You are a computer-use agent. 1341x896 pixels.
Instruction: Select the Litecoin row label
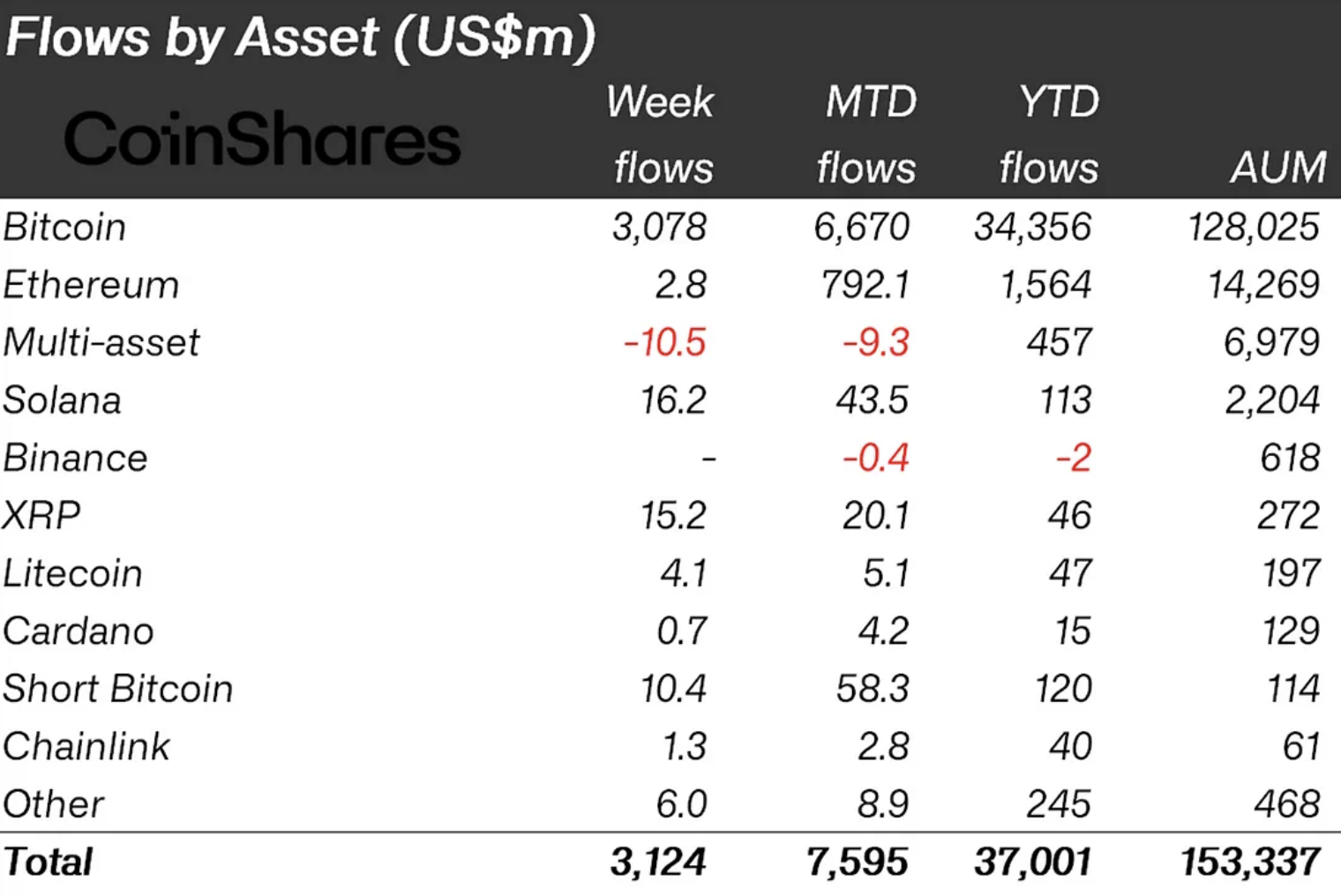[72, 573]
